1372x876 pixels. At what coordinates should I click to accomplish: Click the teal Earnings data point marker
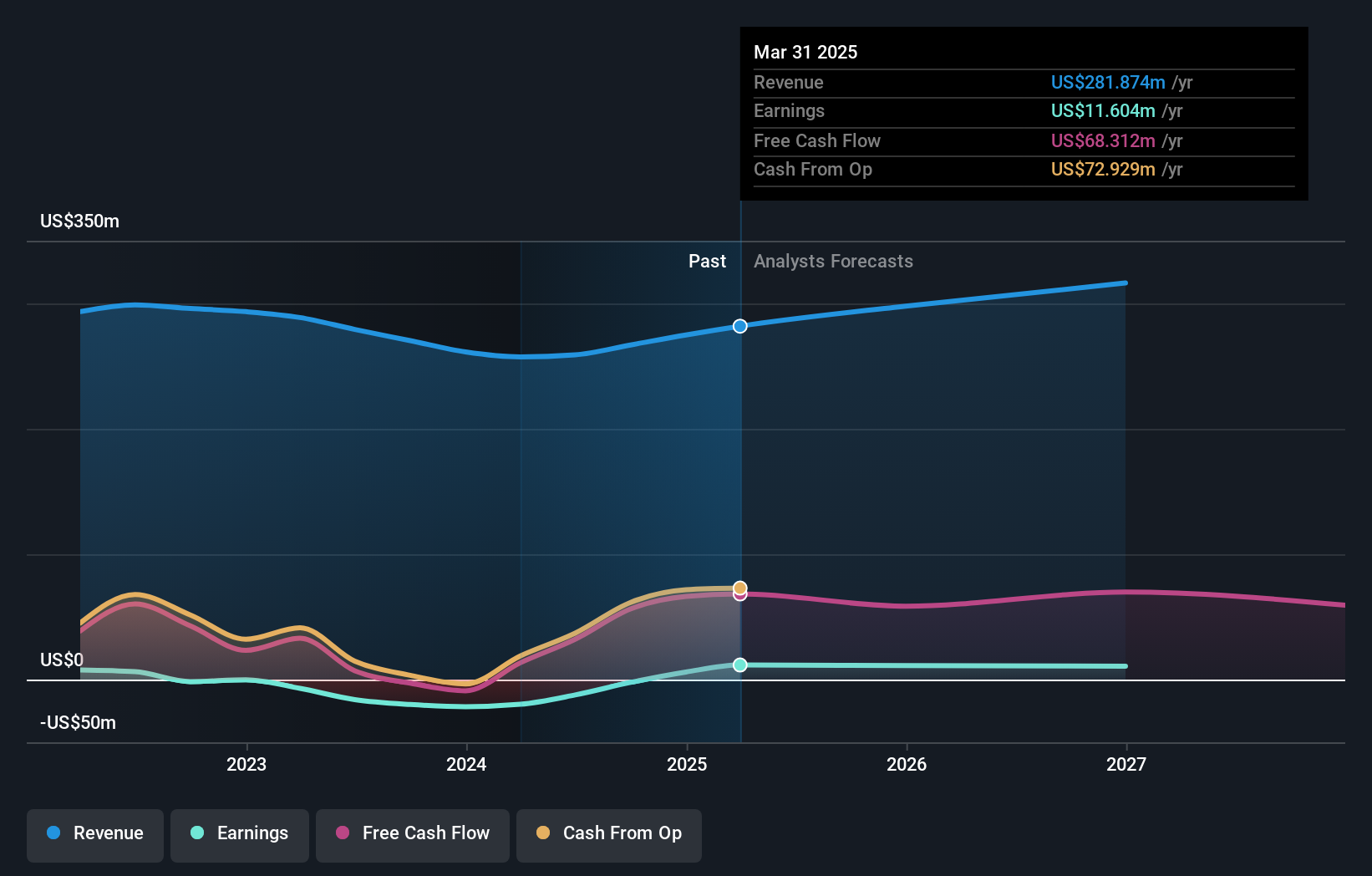pyautogui.click(x=740, y=665)
